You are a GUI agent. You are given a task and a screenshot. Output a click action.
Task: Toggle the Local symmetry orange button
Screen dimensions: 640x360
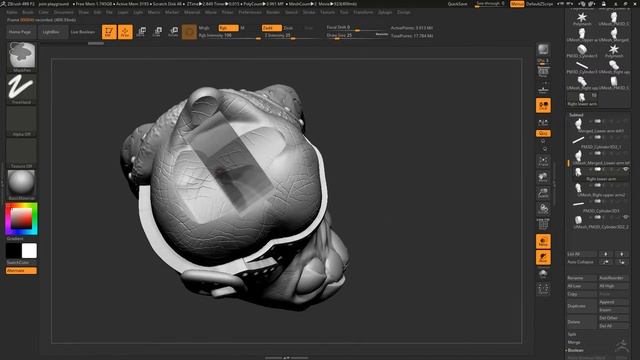click(543, 105)
